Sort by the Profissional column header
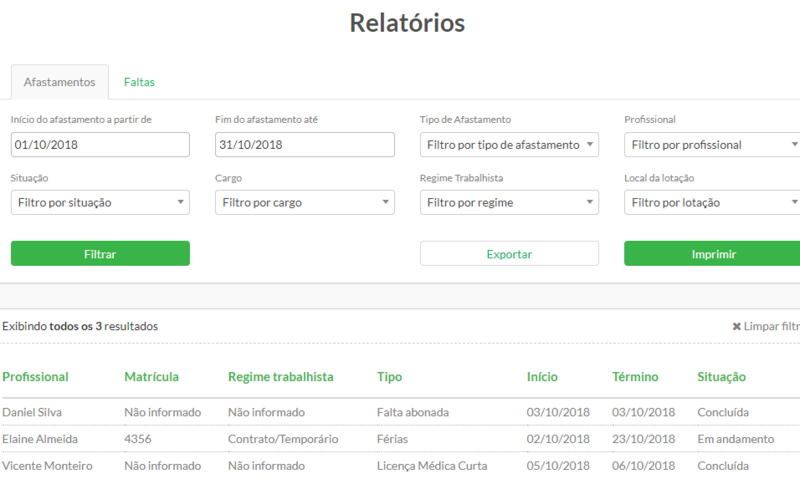 [35, 377]
